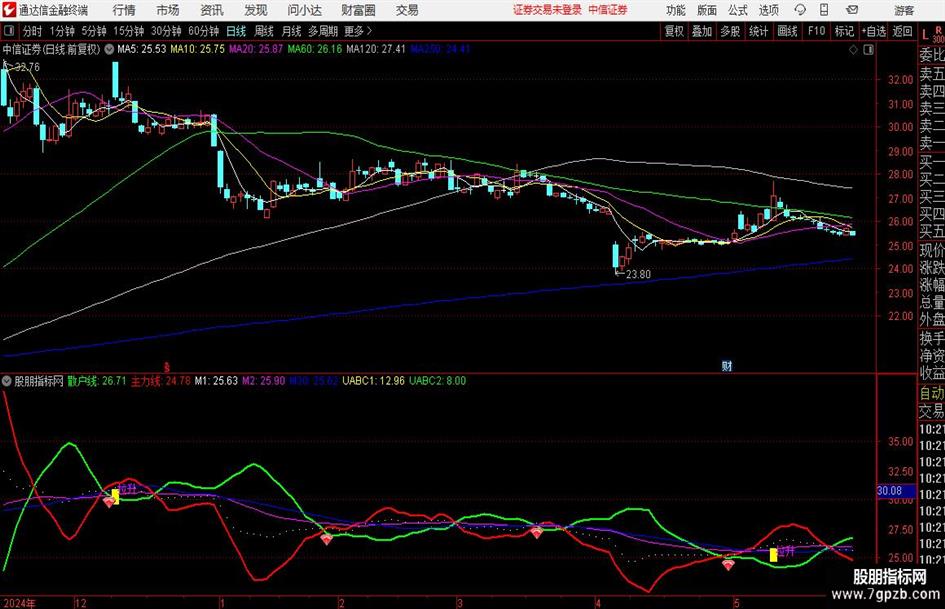The image size is (945, 609).
Task: Select the 日线 daily period tab
Action: tap(236, 31)
